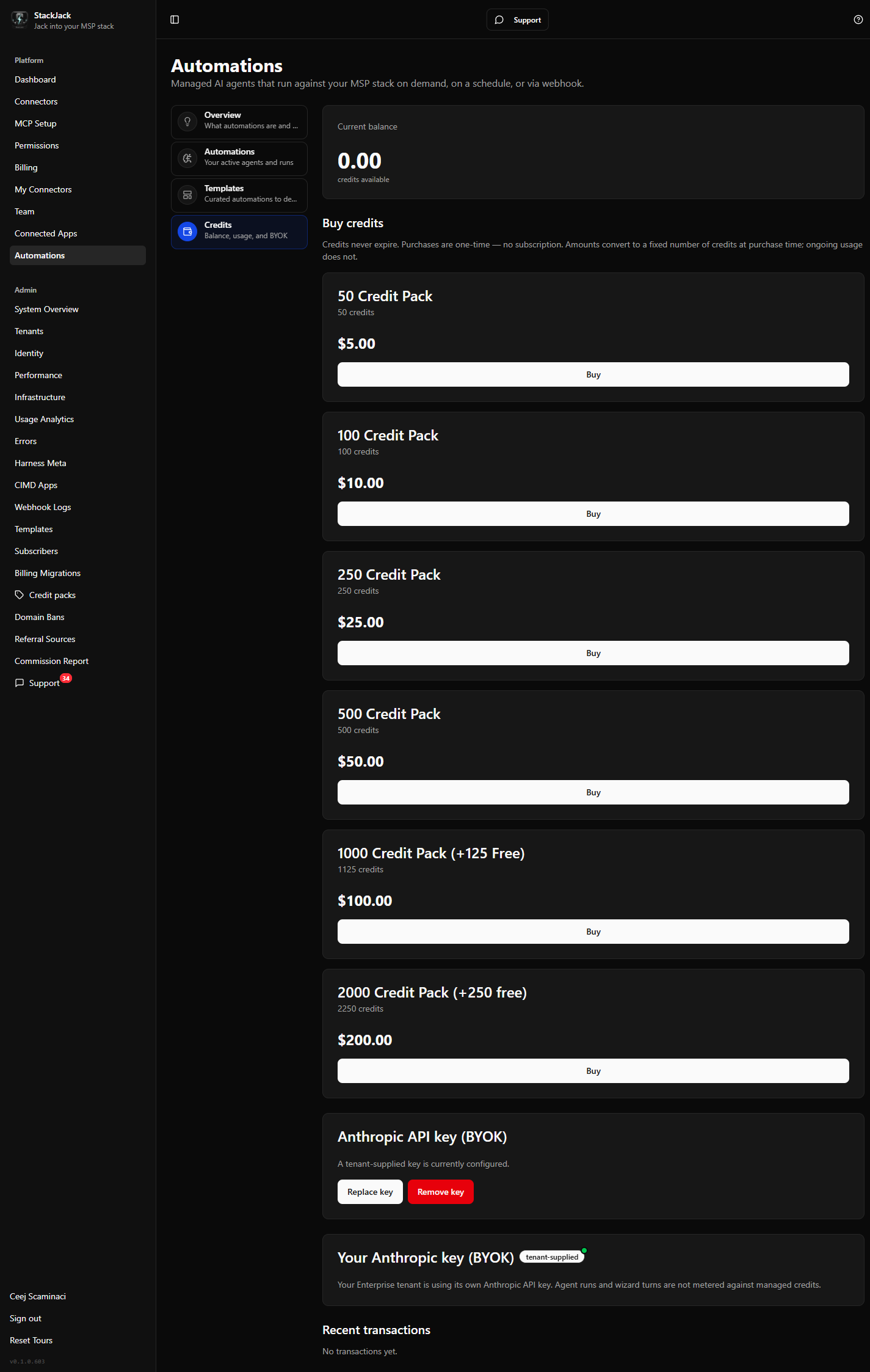Image resolution: width=870 pixels, height=1372 pixels.
Task: Buy the 50 Credit Pack
Action: tap(593, 374)
